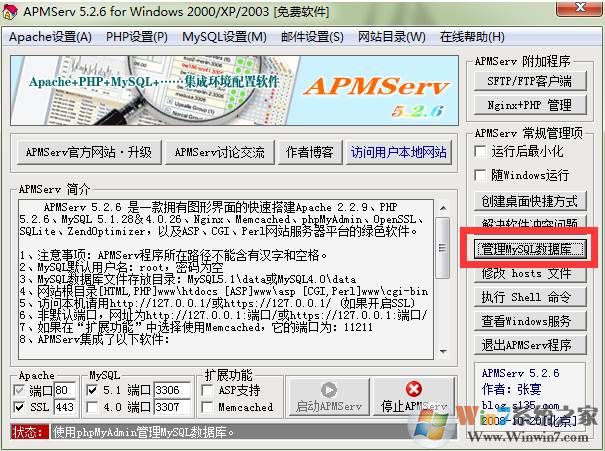Click the MySQL 4.0 port 3307 field
605x451 pixels.
(x=172, y=407)
